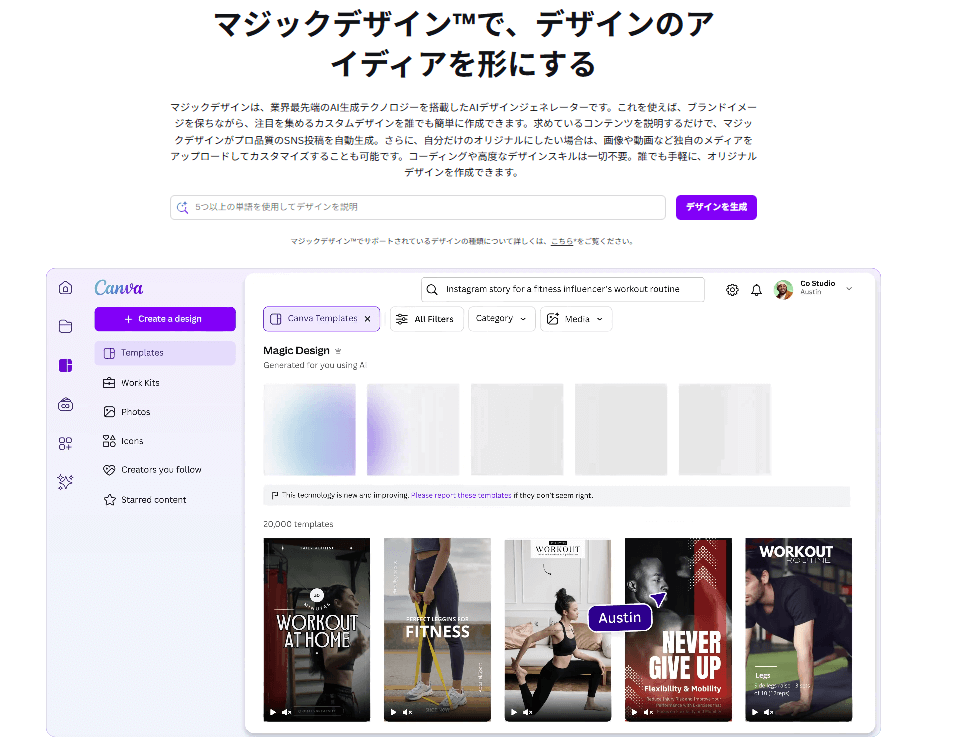Image resolution: width=958 pixels, height=745 pixels.
Task: Open the Workout Routine template
Action: (799, 629)
